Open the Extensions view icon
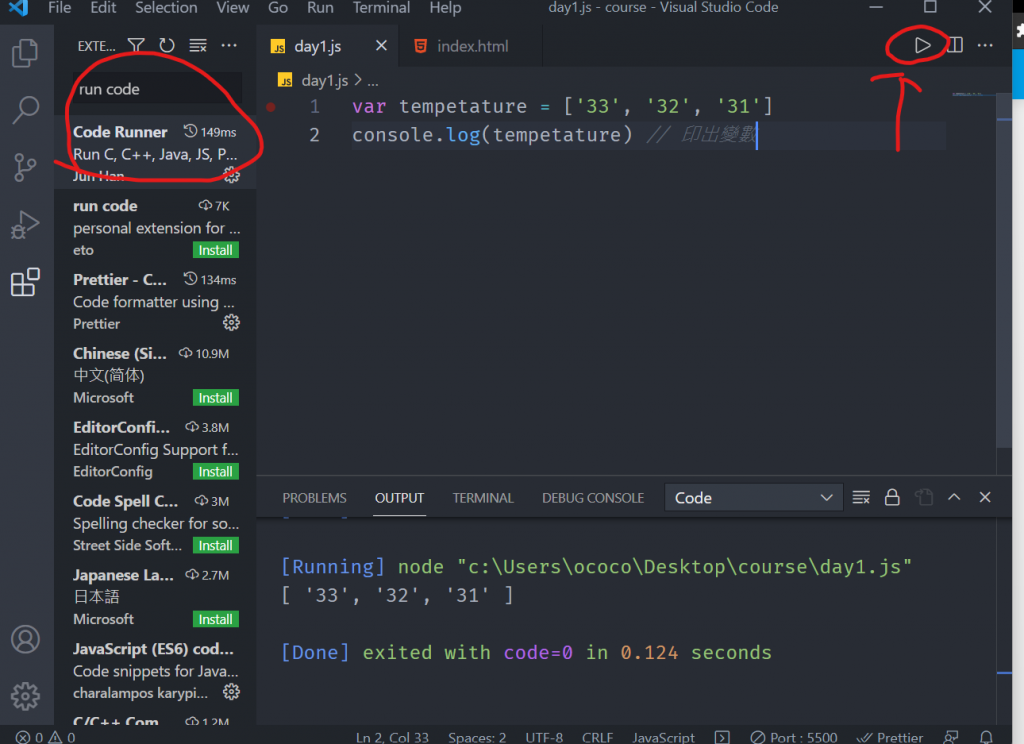 [25, 282]
